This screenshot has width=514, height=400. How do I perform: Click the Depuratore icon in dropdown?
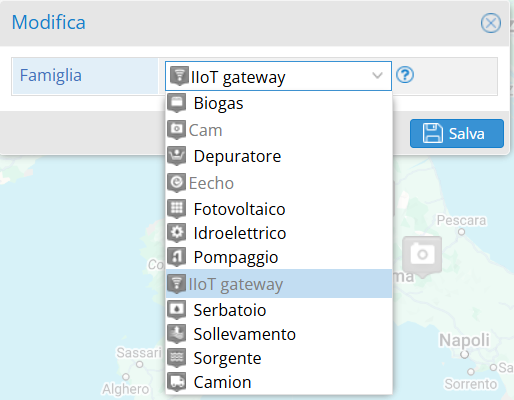pyautogui.click(x=177, y=156)
